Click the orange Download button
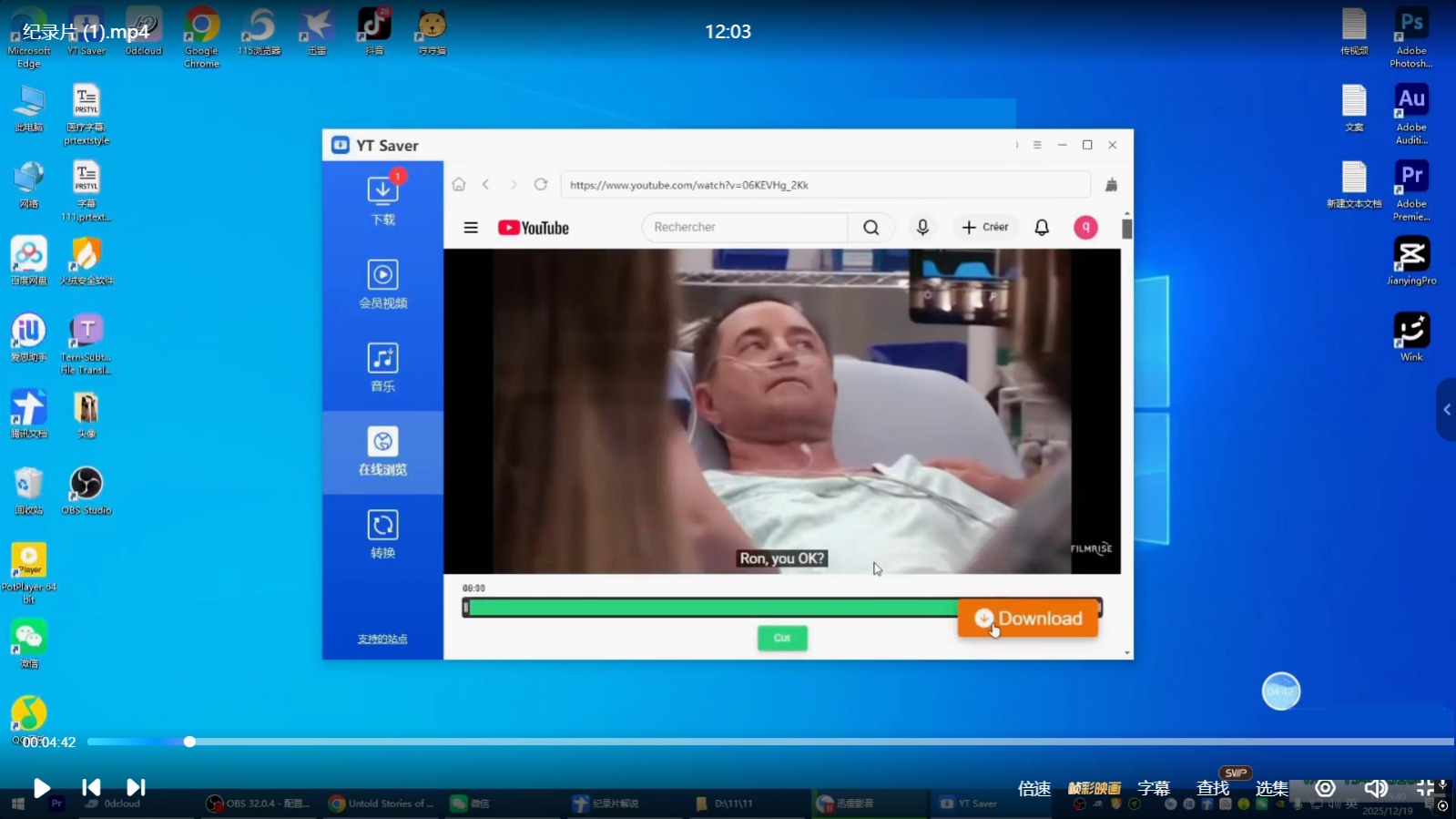This screenshot has height=819, width=1456. click(1027, 619)
